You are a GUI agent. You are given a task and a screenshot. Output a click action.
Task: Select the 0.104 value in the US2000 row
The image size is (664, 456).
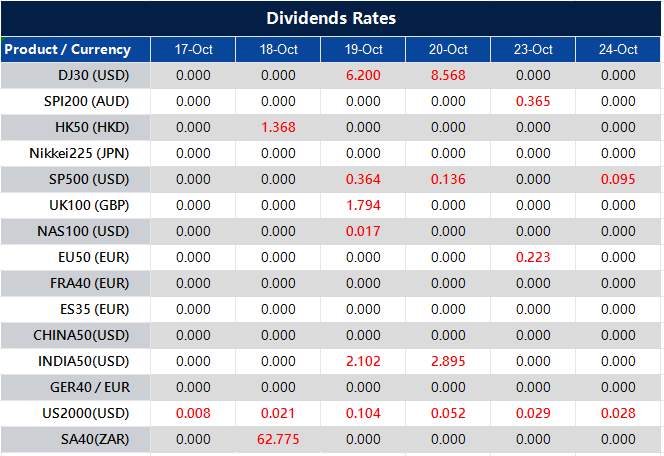pos(363,412)
